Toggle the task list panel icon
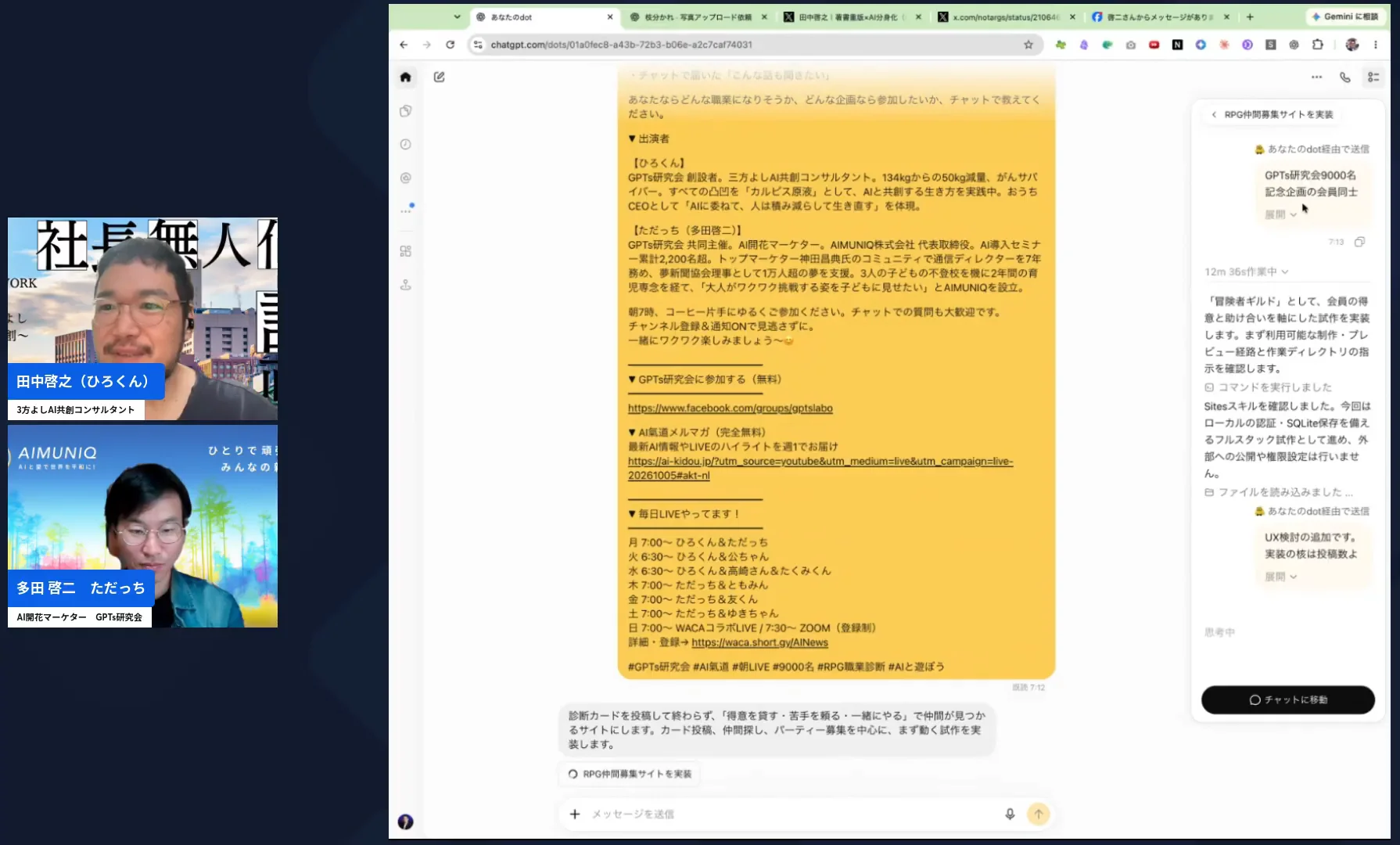The image size is (1400, 845). (x=1373, y=77)
